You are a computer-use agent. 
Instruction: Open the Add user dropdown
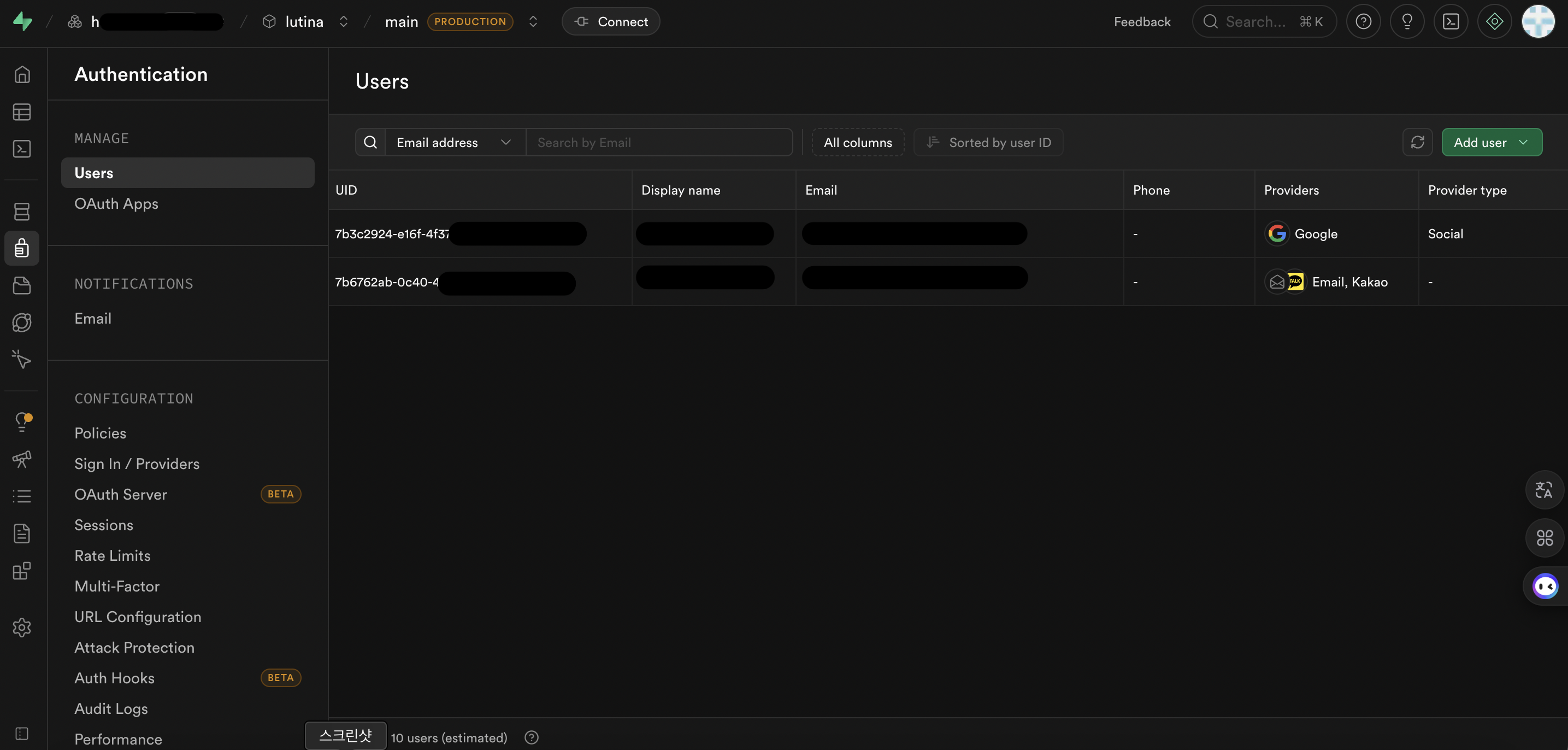[1492, 143]
